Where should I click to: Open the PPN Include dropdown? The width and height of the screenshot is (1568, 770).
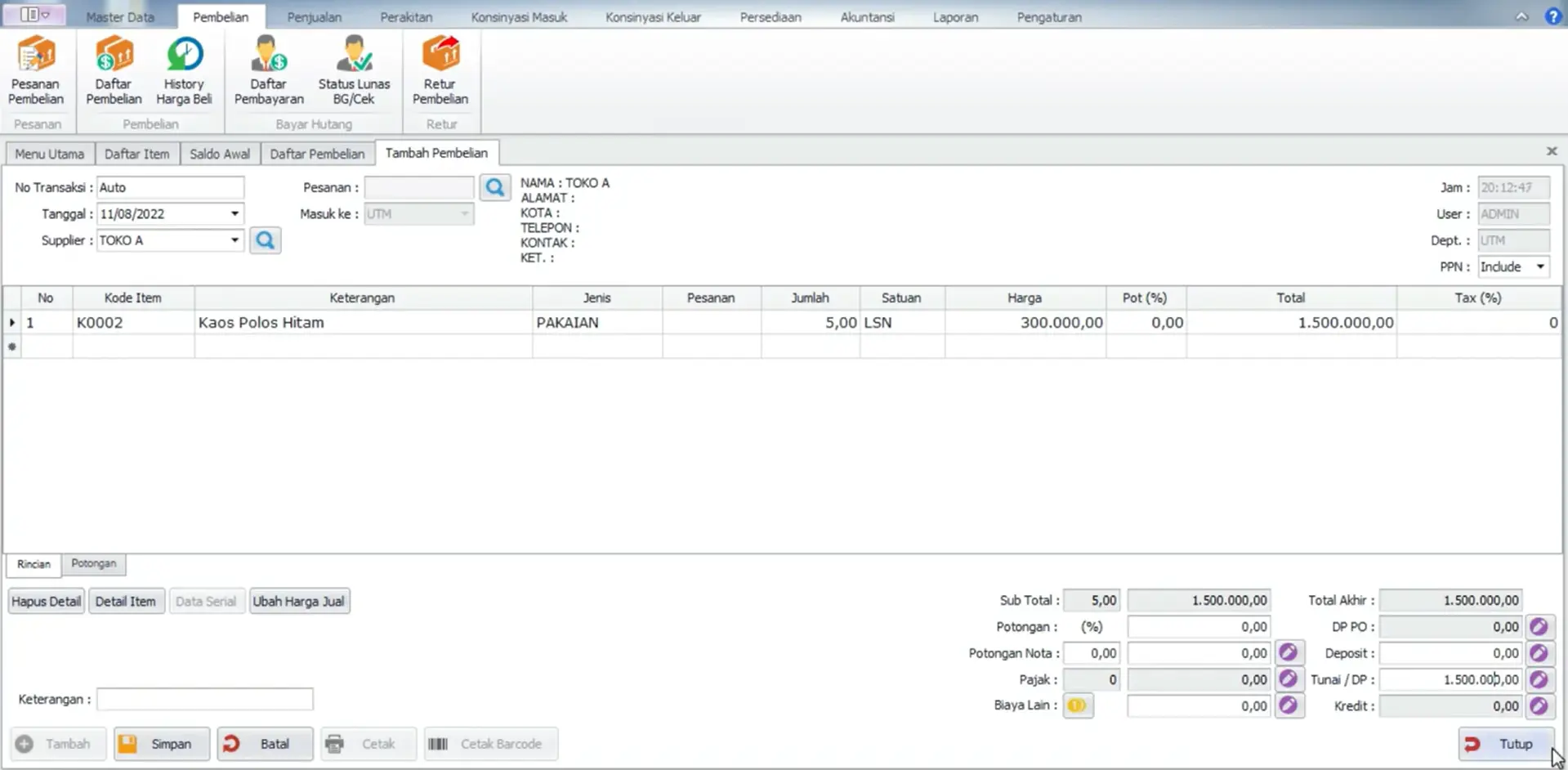[1540, 267]
